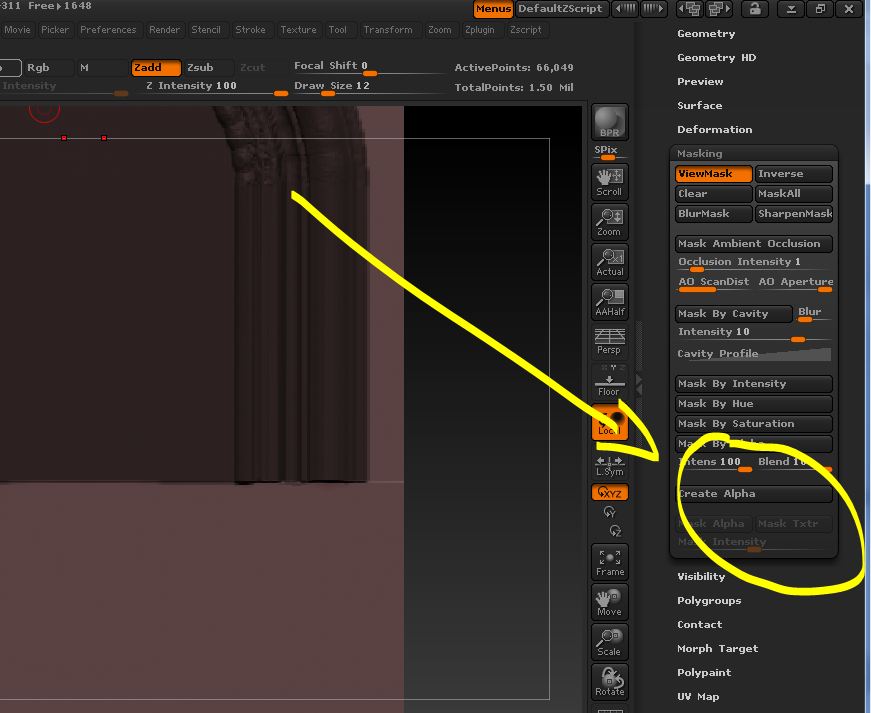Select the Scroll navigation icon

[x=610, y=180]
